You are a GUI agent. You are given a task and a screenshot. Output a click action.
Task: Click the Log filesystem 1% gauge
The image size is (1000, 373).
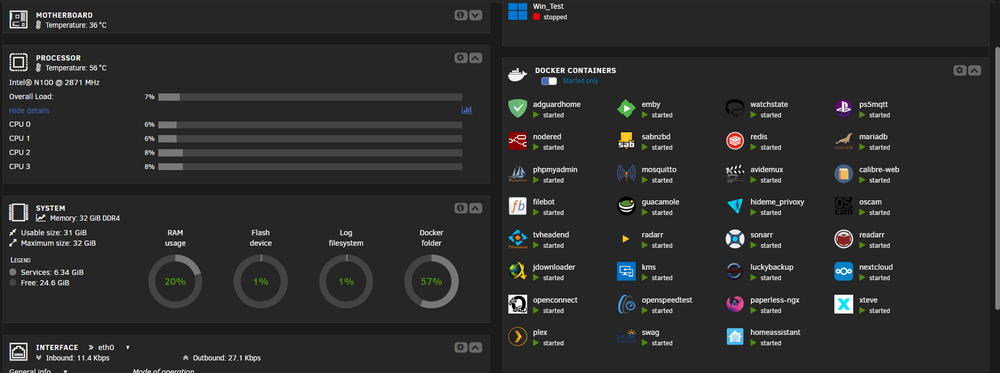346,281
